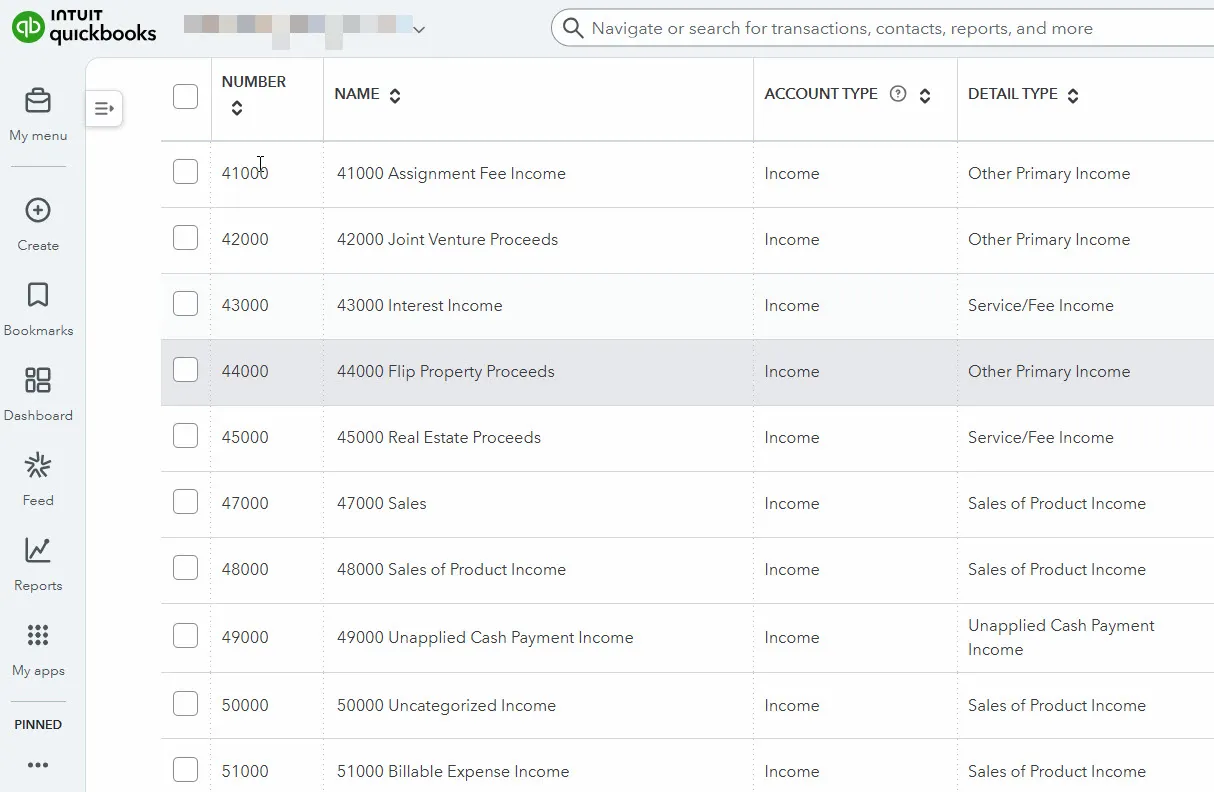Viewport: 1214px width, 792px height.
Task: Open Bookmarks in the sidebar
Action: pos(38,296)
